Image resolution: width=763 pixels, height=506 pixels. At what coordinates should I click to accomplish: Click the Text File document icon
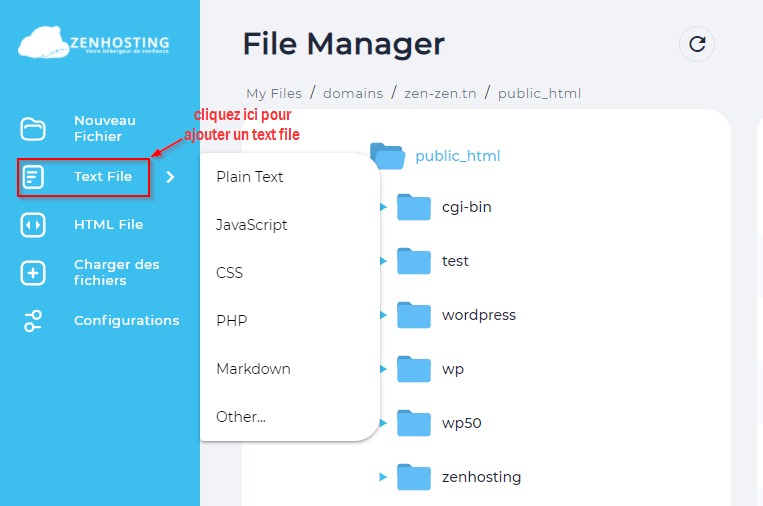tap(33, 177)
